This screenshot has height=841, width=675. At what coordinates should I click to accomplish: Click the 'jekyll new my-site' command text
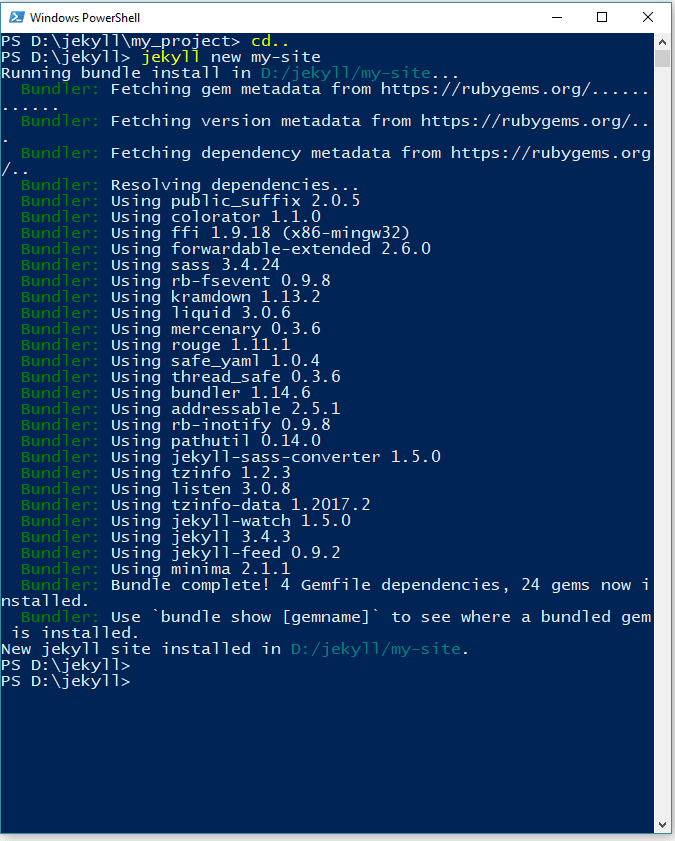pos(231,57)
